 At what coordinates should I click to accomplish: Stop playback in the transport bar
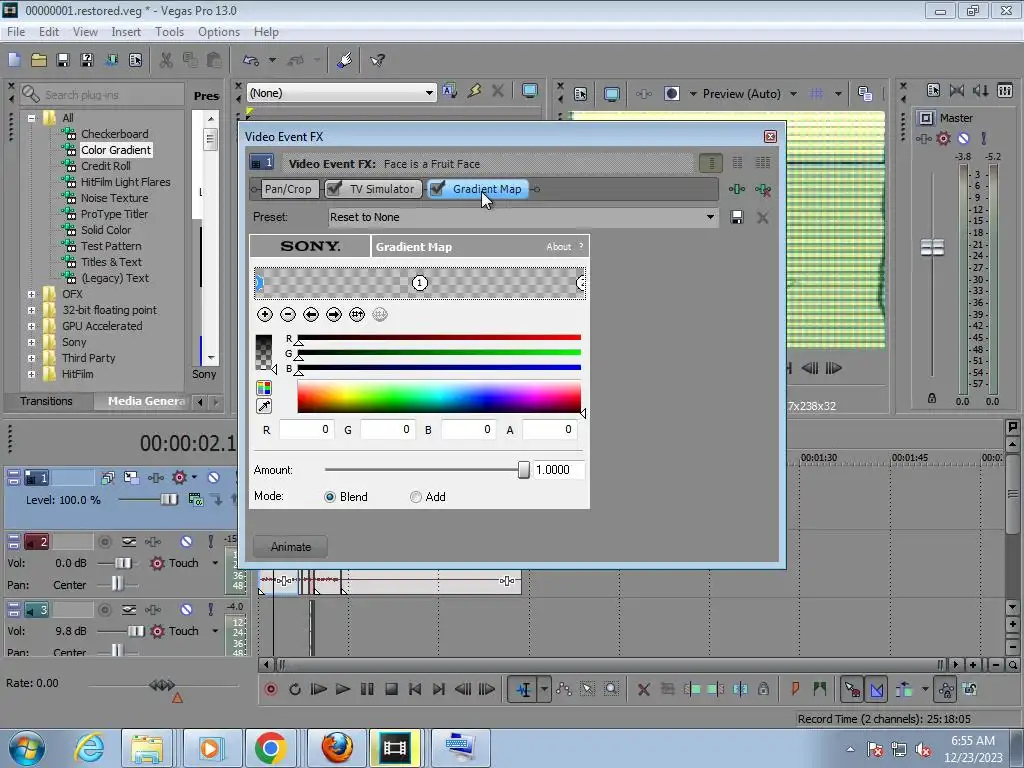click(391, 689)
